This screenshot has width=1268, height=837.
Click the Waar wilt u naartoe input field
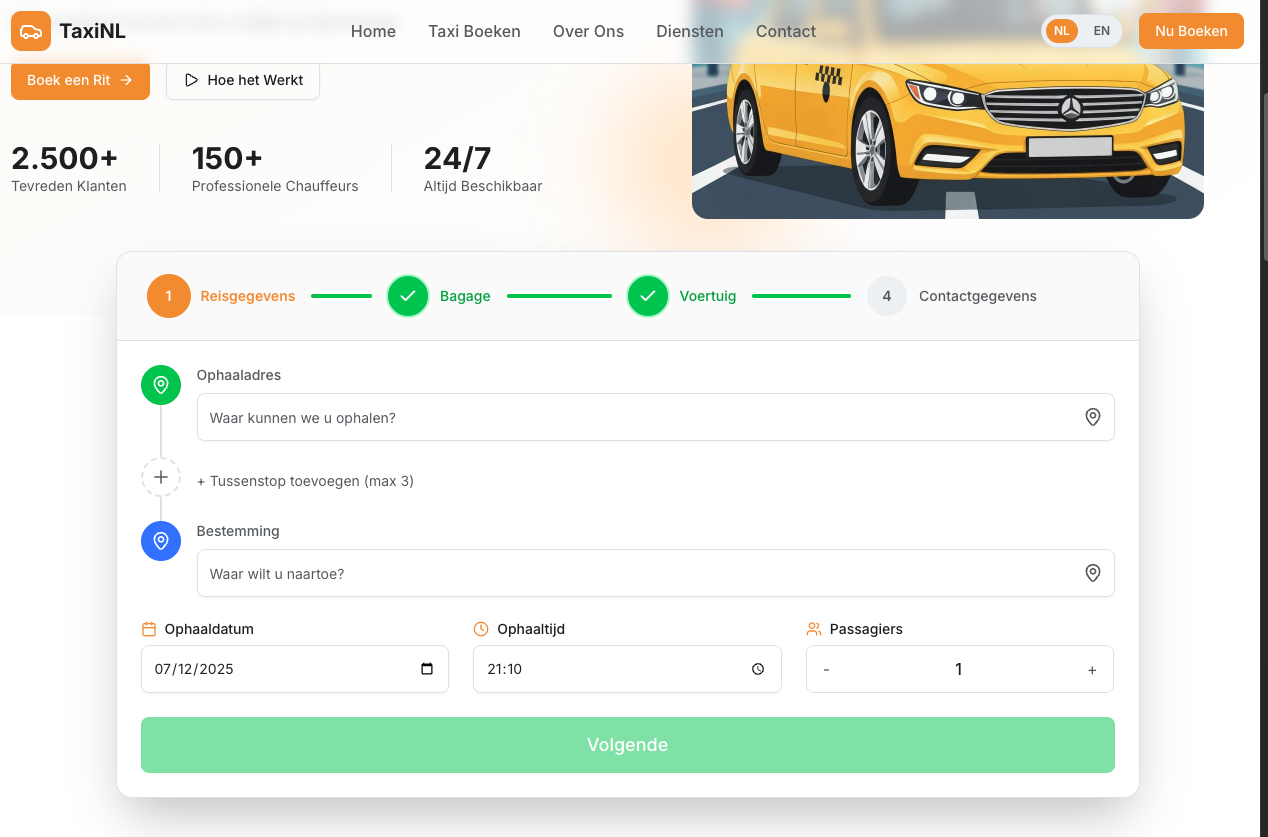[640, 573]
